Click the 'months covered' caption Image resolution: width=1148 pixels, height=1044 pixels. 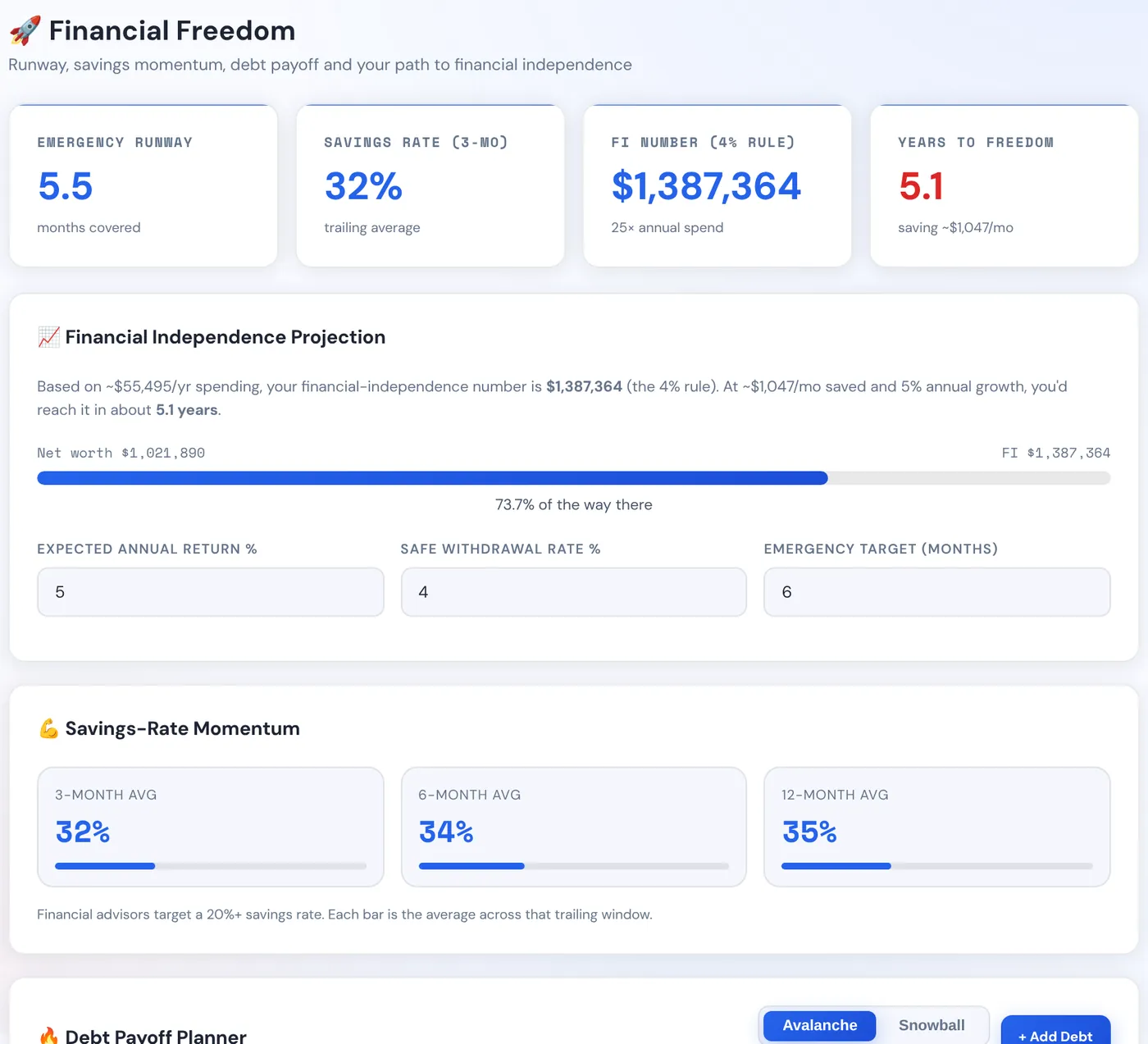click(x=89, y=227)
